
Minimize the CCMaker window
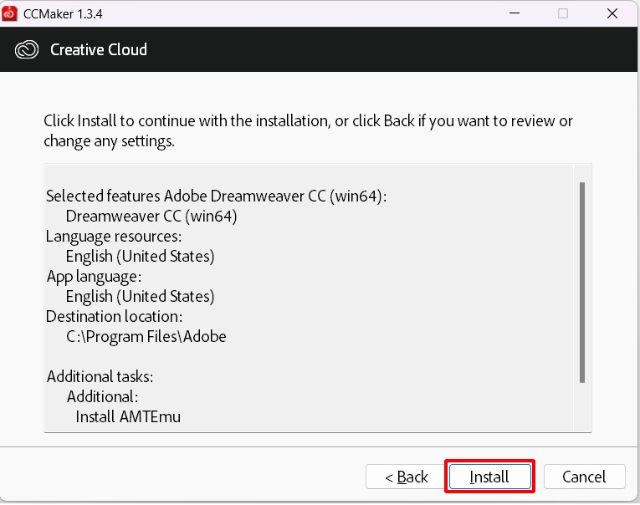point(514,13)
